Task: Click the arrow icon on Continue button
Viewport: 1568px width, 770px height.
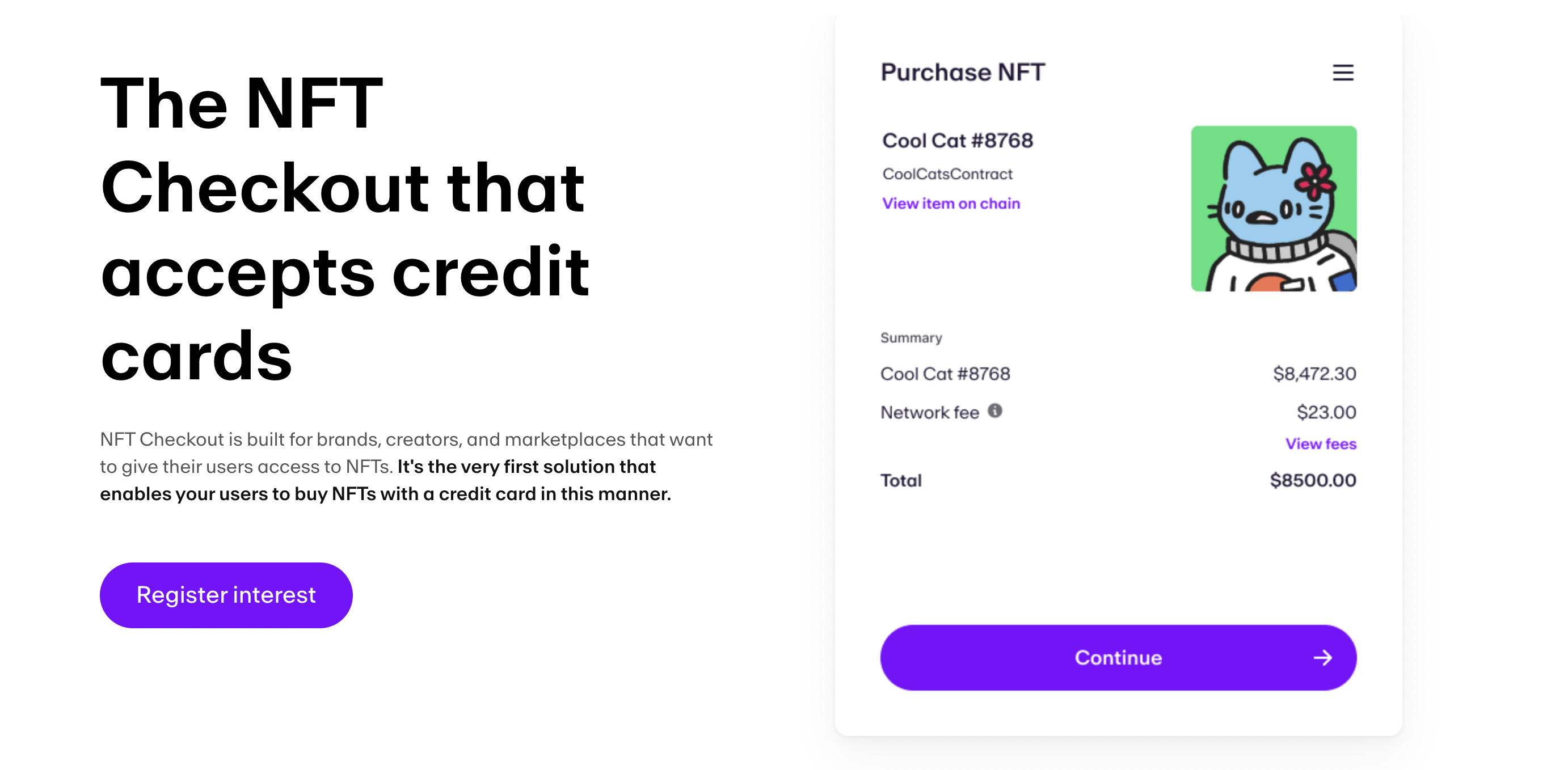Action: (x=1322, y=658)
